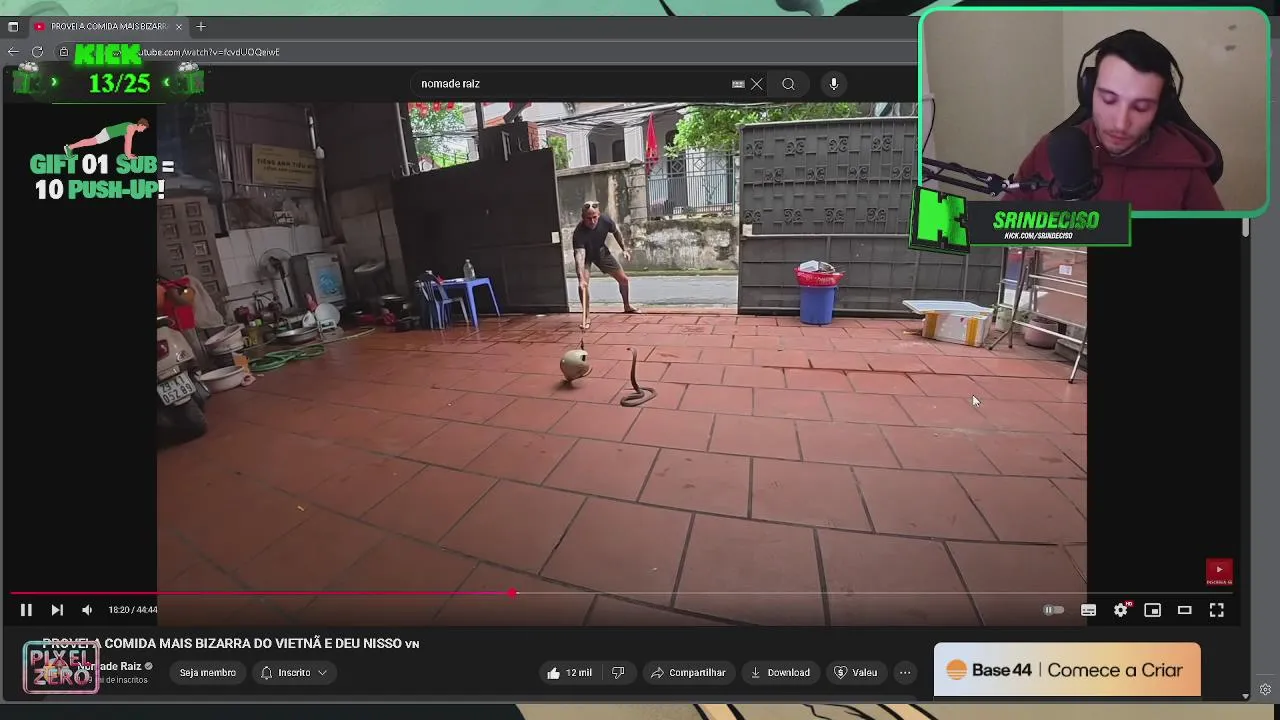Activate the miniplayer mode icon
This screenshot has height=720, width=1280.
(1152, 610)
